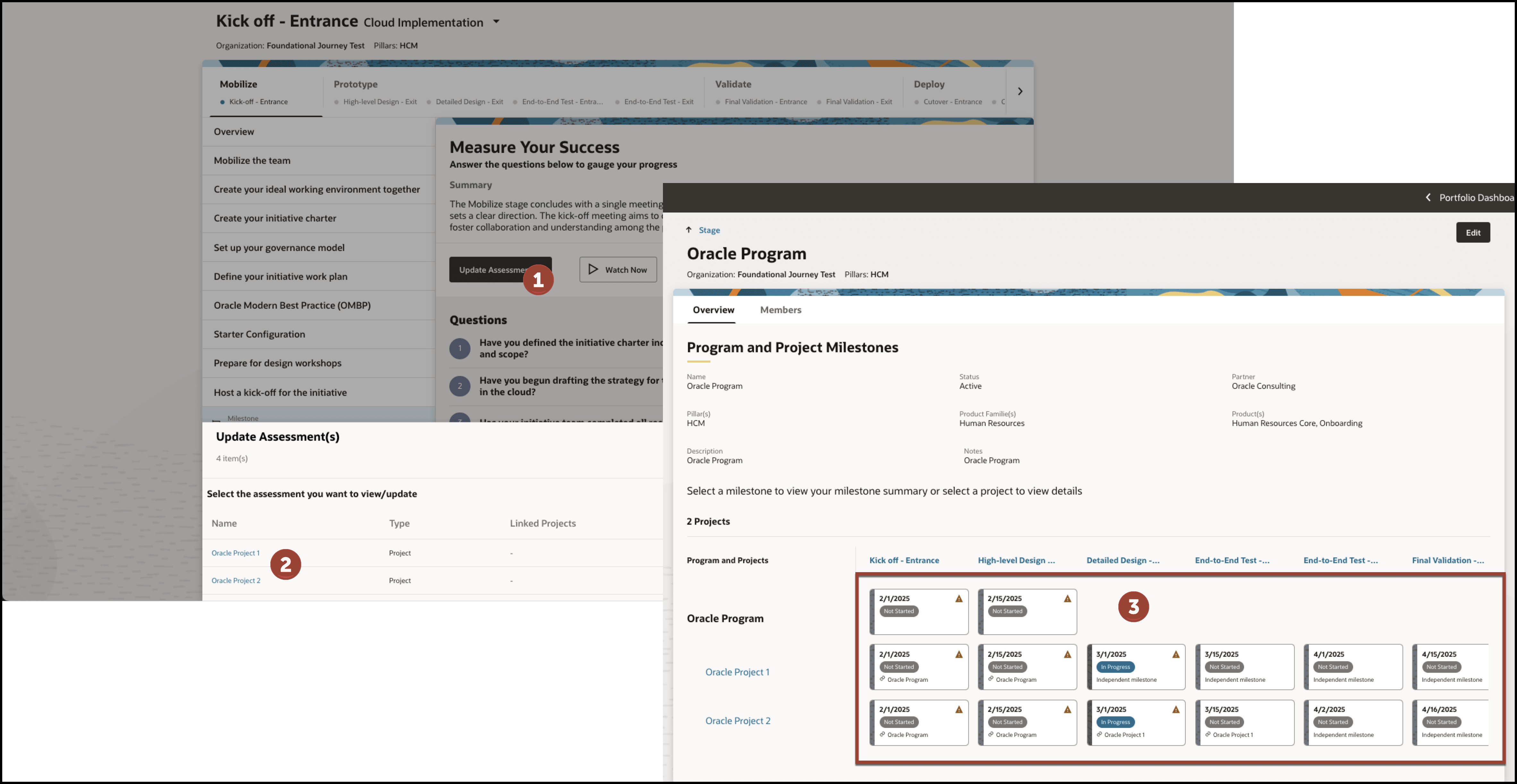Click the right chevron on stage strip
1517x784 pixels.
(1020, 91)
